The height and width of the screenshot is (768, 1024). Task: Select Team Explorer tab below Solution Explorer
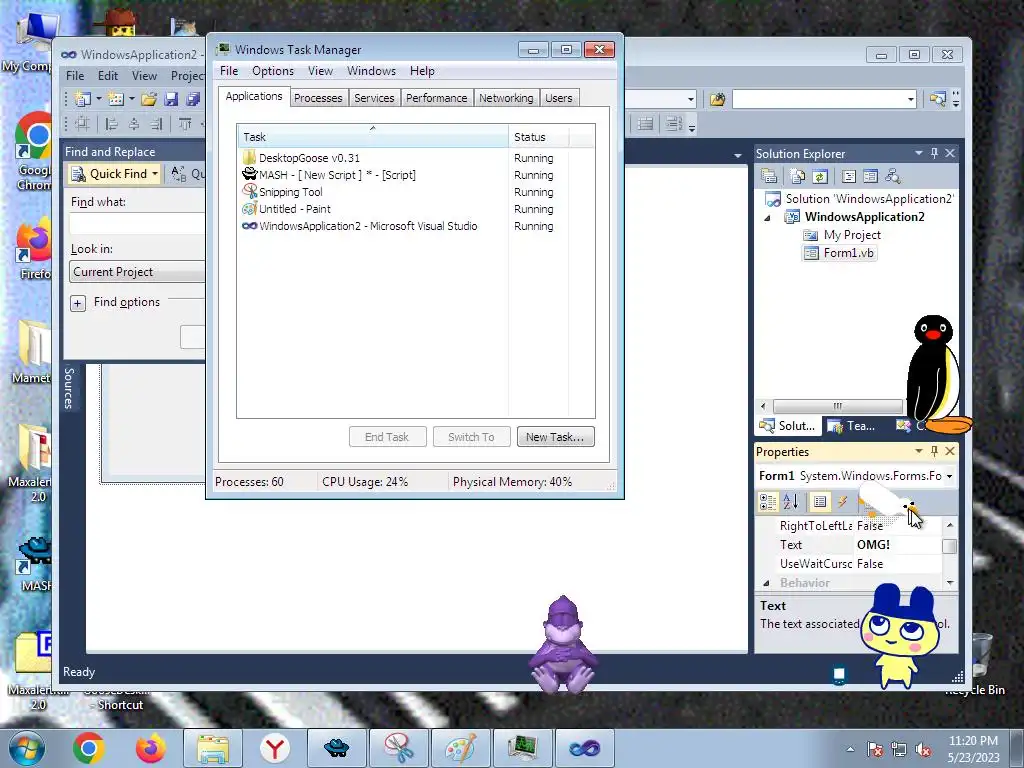[851, 426]
